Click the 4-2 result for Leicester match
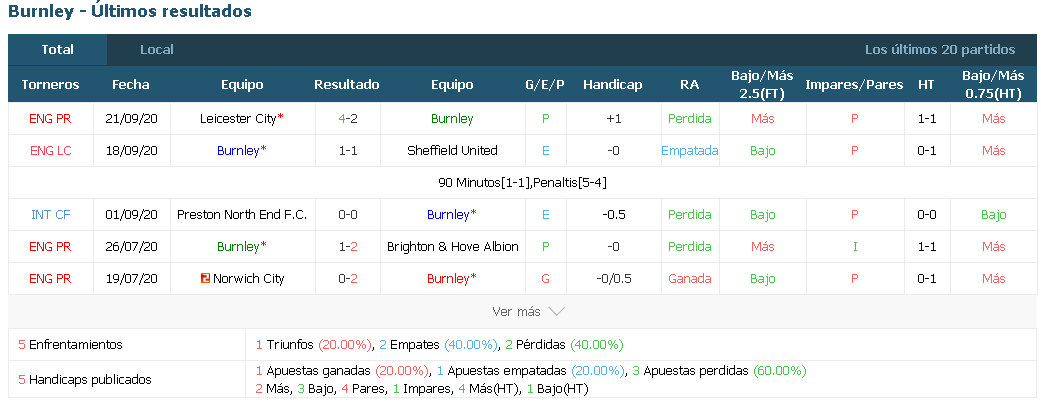 (x=347, y=119)
